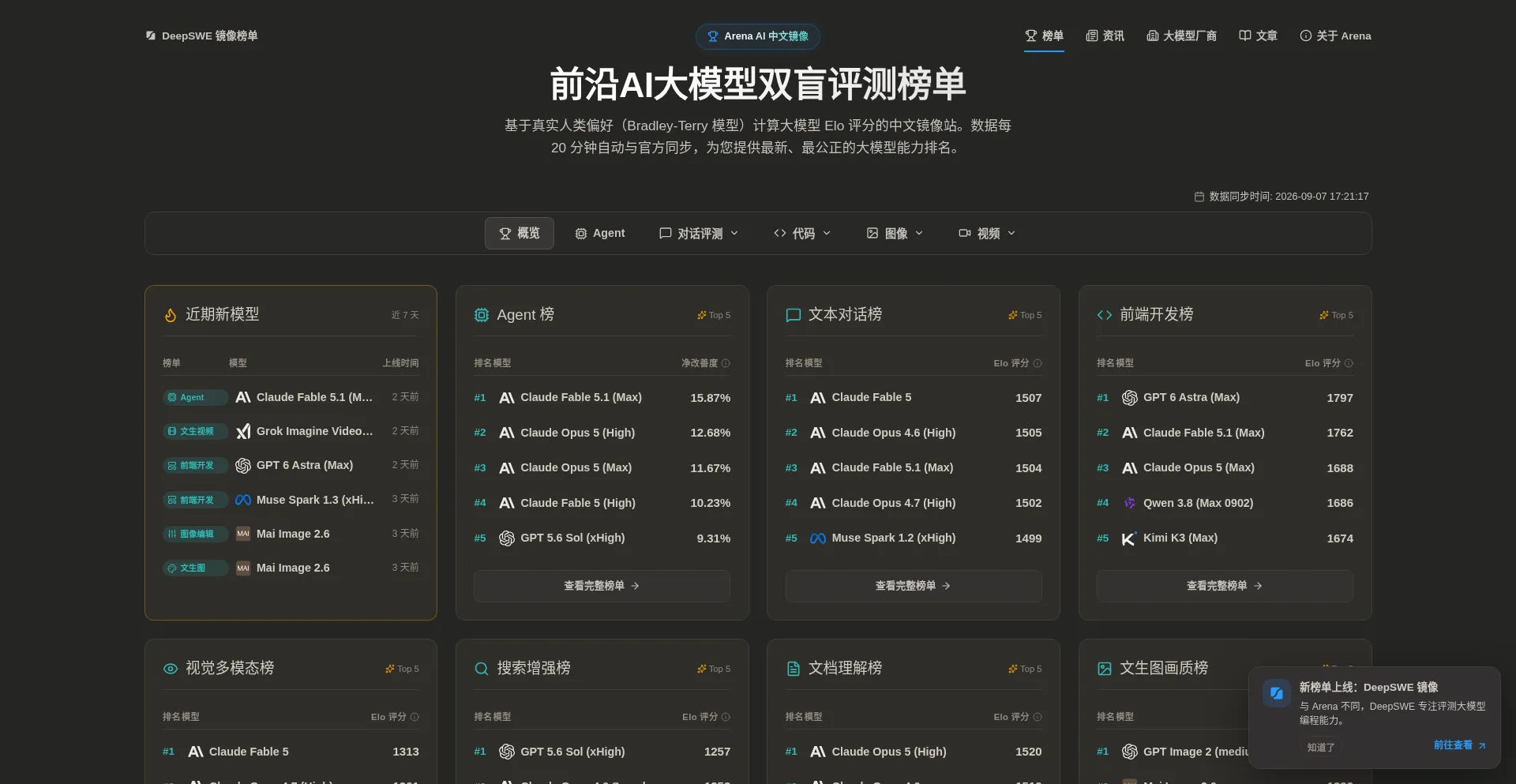Image resolution: width=1516 pixels, height=784 pixels.
Task: Expand the 代码 dropdown
Action: click(x=802, y=233)
